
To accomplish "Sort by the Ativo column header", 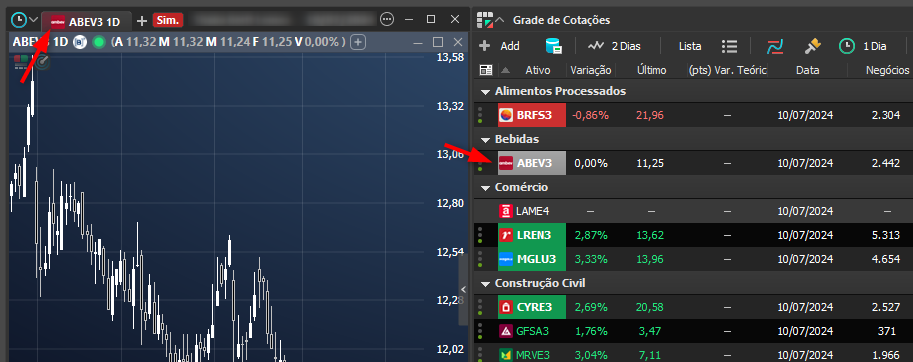I will tap(537, 70).
